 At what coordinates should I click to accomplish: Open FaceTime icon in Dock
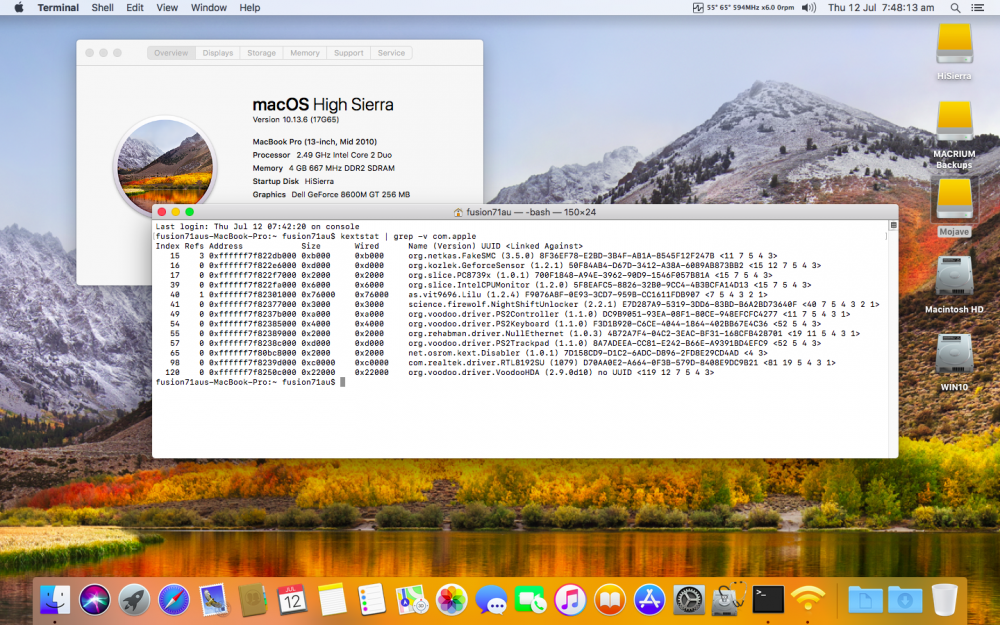(531, 599)
